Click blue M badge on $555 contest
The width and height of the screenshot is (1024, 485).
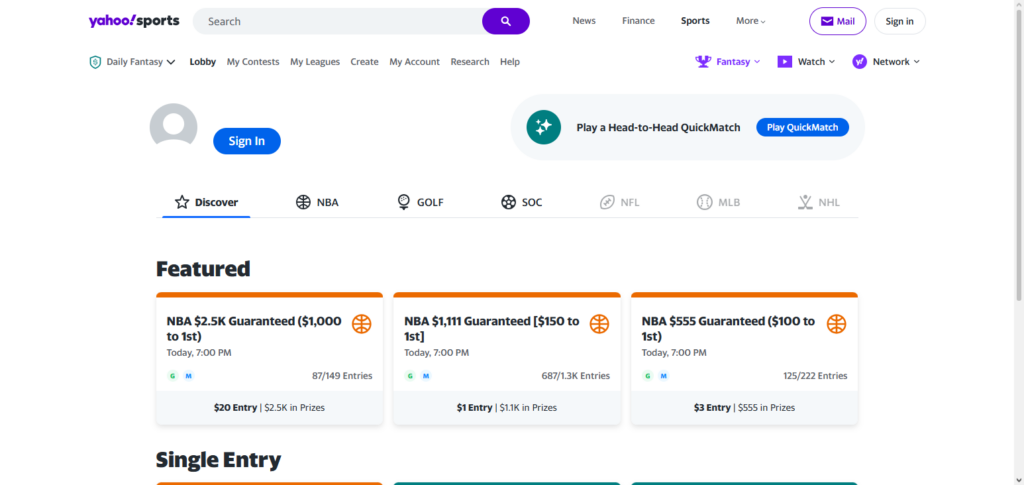(x=664, y=376)
